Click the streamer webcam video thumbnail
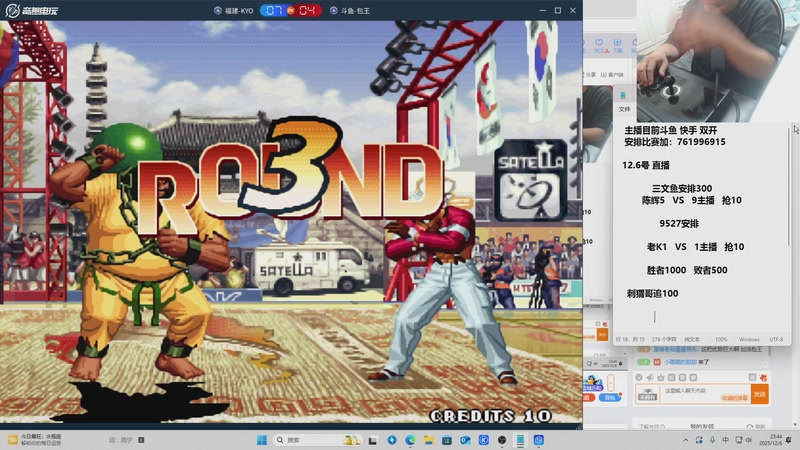This screenshot has height=450, width=800. (x=718, y=61)
